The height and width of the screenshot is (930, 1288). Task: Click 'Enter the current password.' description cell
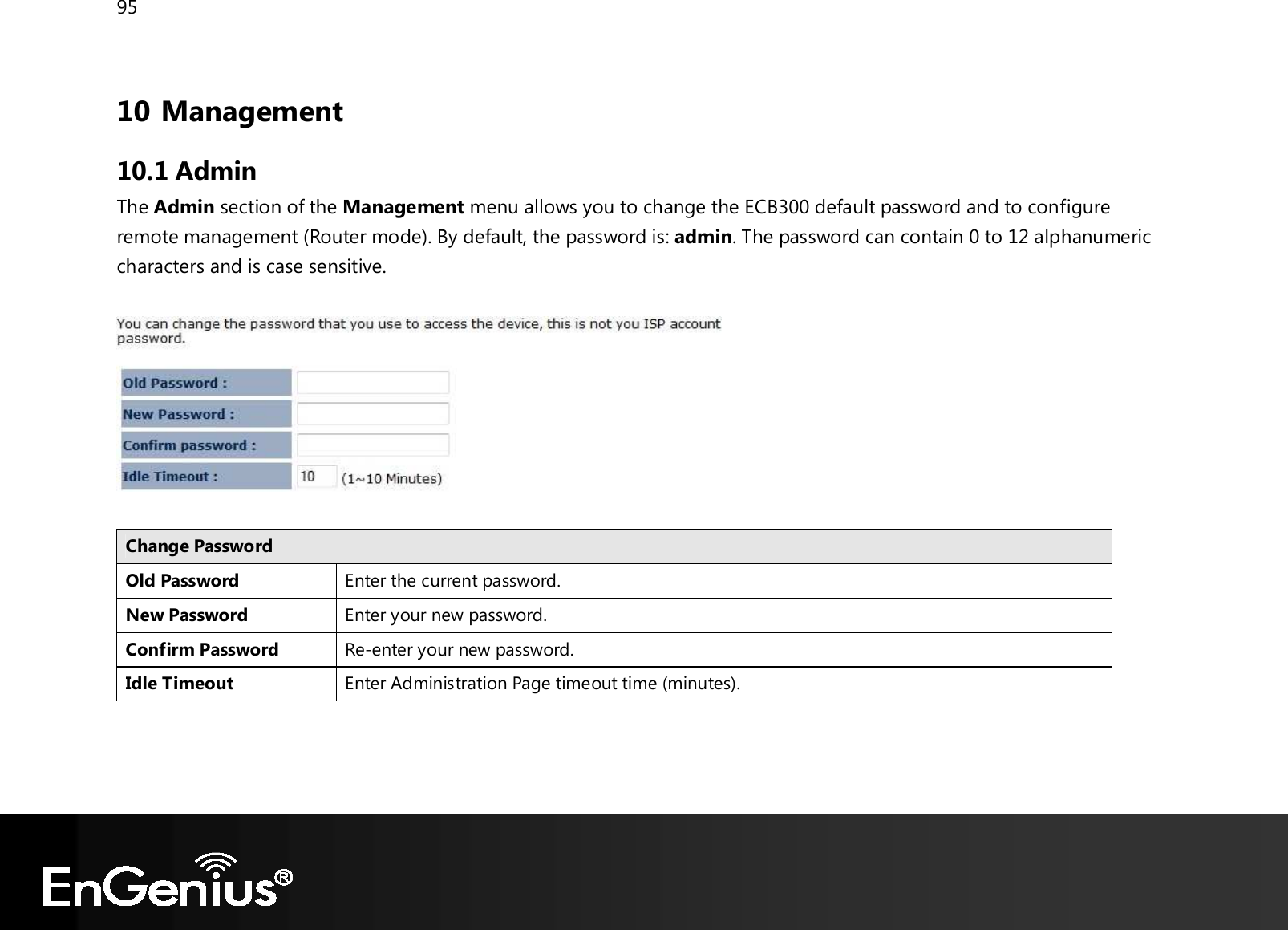pos(724,581)
